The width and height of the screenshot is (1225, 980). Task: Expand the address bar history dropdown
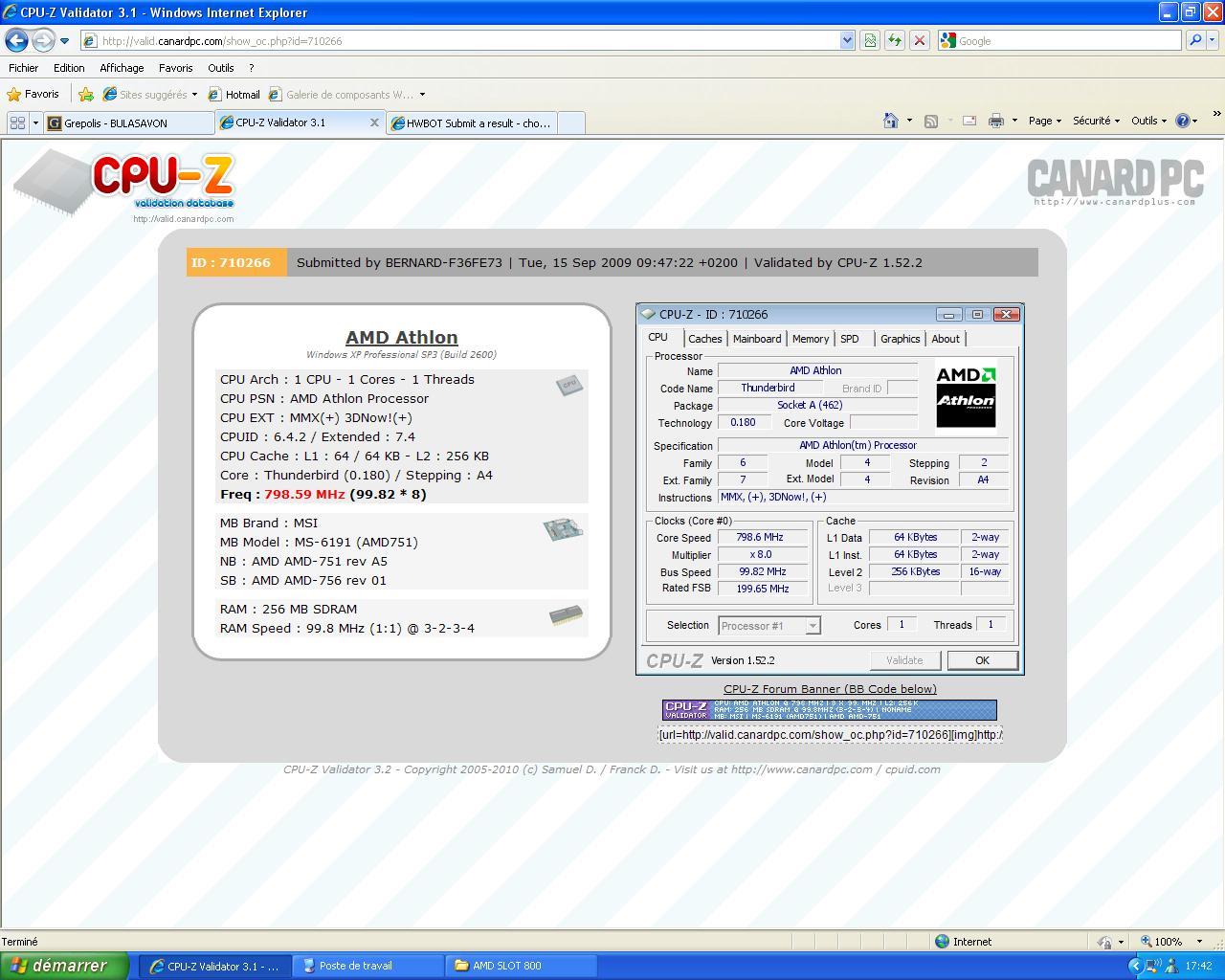(847, 41)
